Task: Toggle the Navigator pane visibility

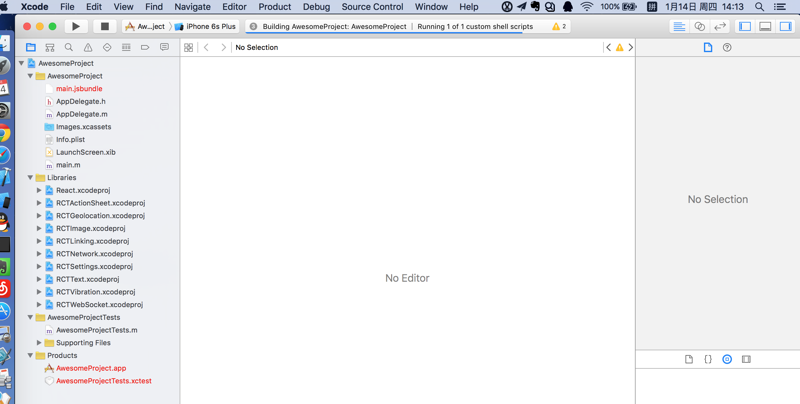Action: coord(745,27)
